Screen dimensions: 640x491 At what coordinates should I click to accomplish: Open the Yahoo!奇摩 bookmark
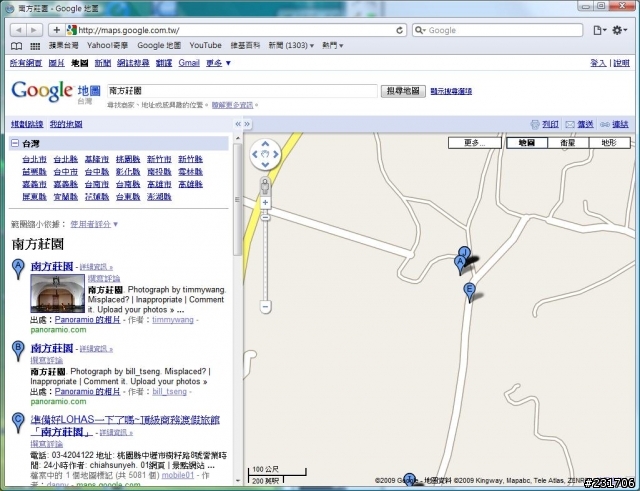pos(107,45)
